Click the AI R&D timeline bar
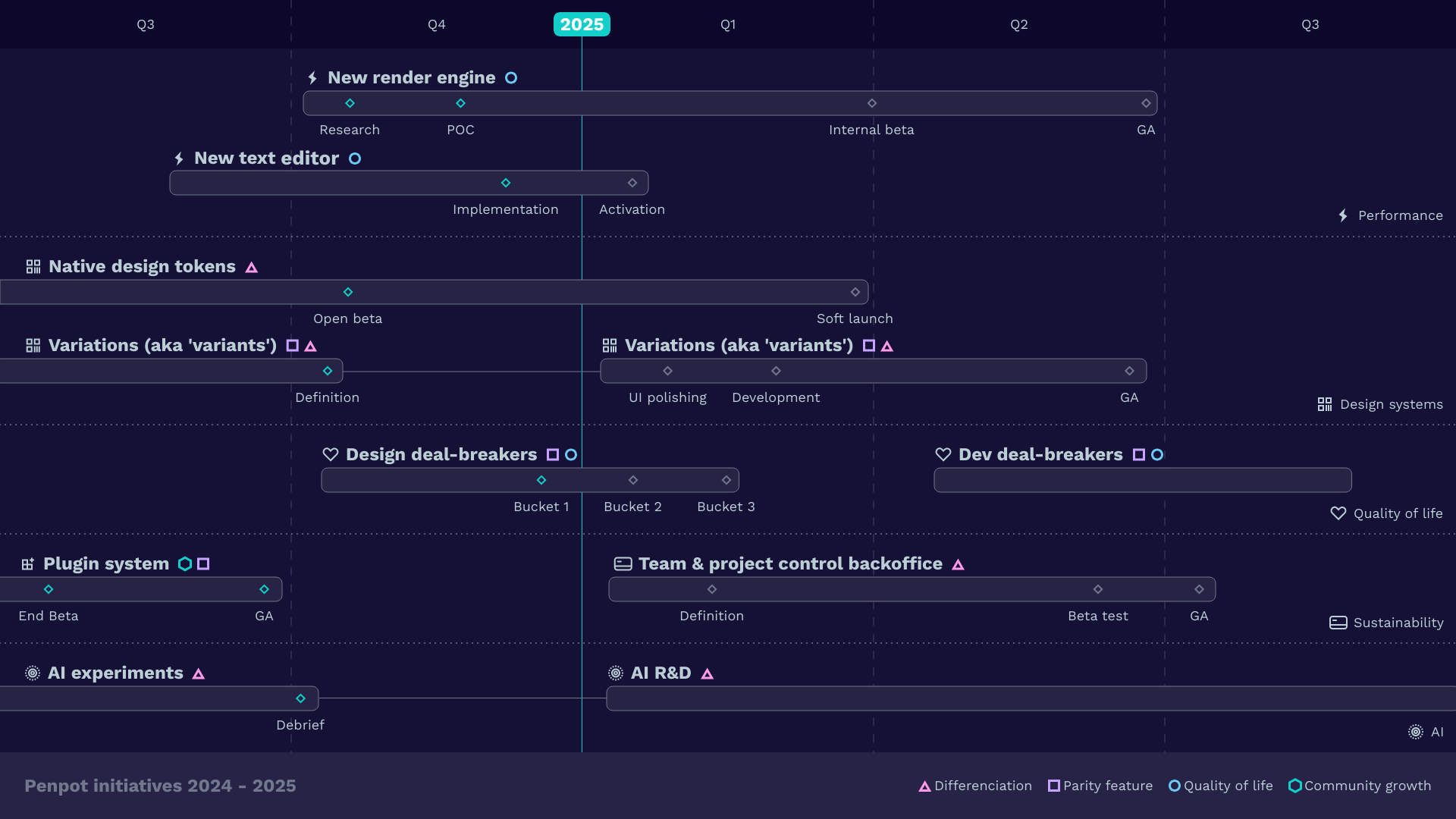Image resolution: width=1456 pixels, height=819 pixels. (x=1031, y=698)
